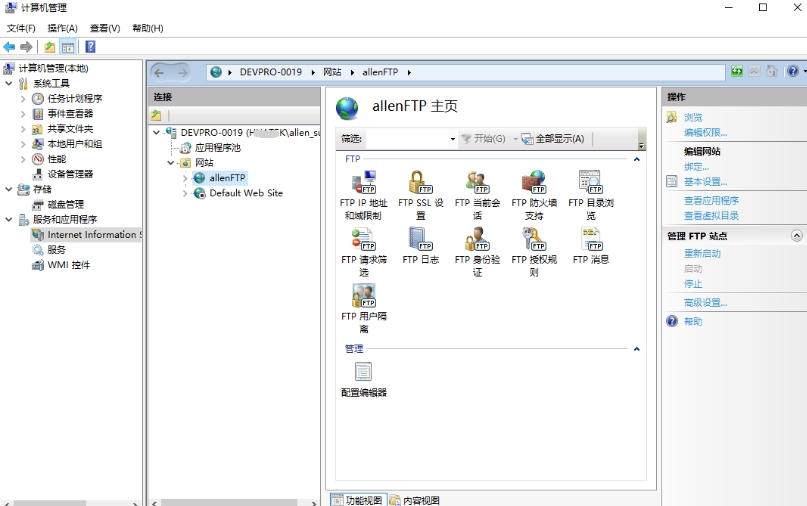
Task: Click the connect icon in connections pane toolbar
Action: (156, 116)
